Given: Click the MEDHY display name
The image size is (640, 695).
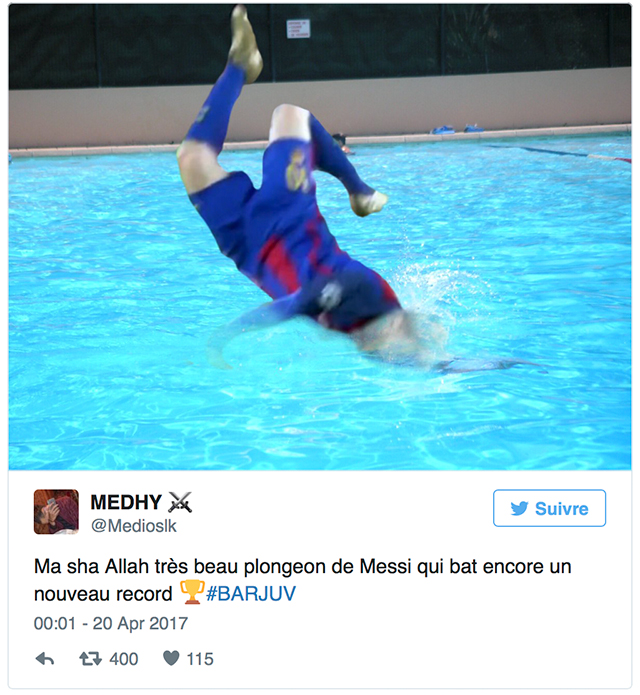Looking at the screenshot, I should (126, 502).
